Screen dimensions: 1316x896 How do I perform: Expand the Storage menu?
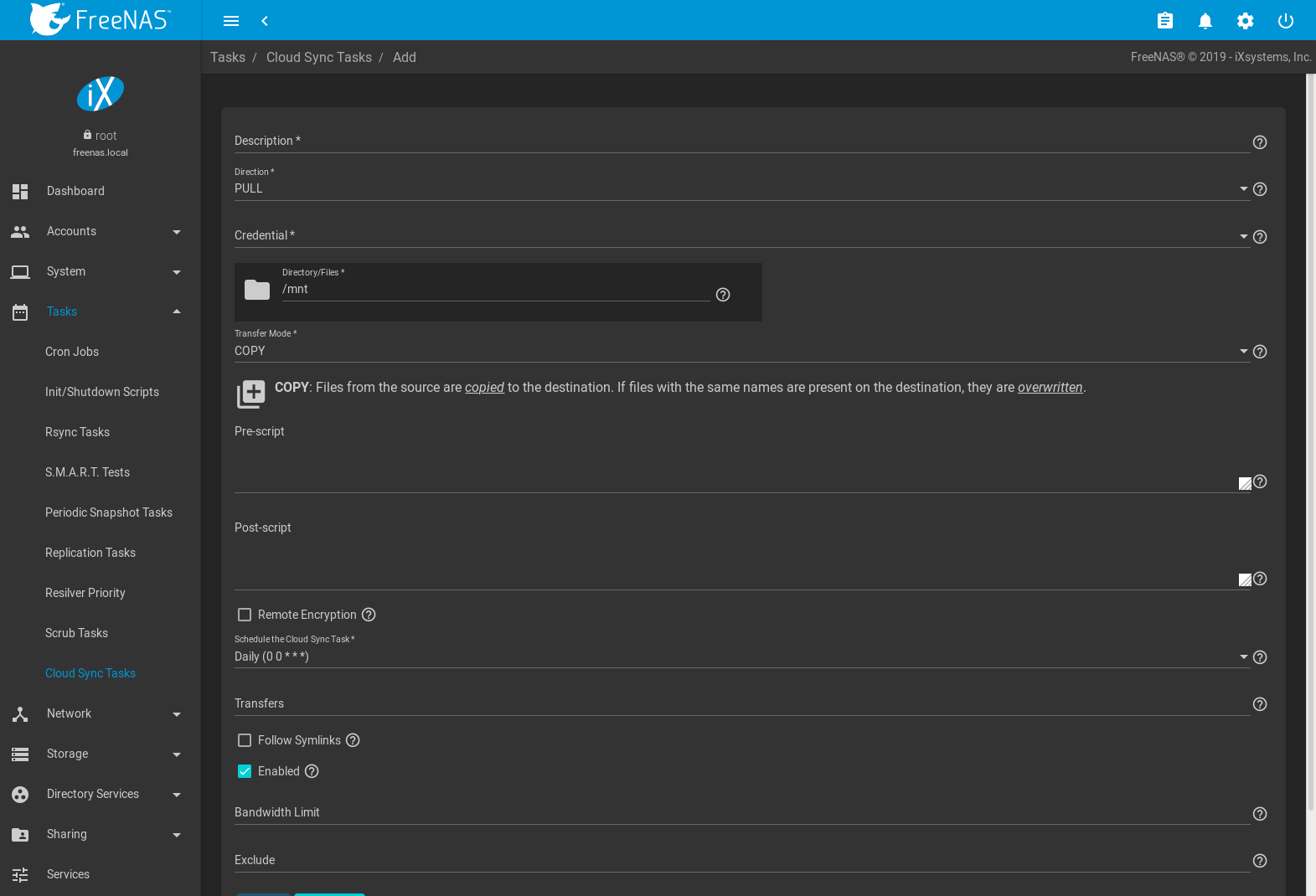101,754
